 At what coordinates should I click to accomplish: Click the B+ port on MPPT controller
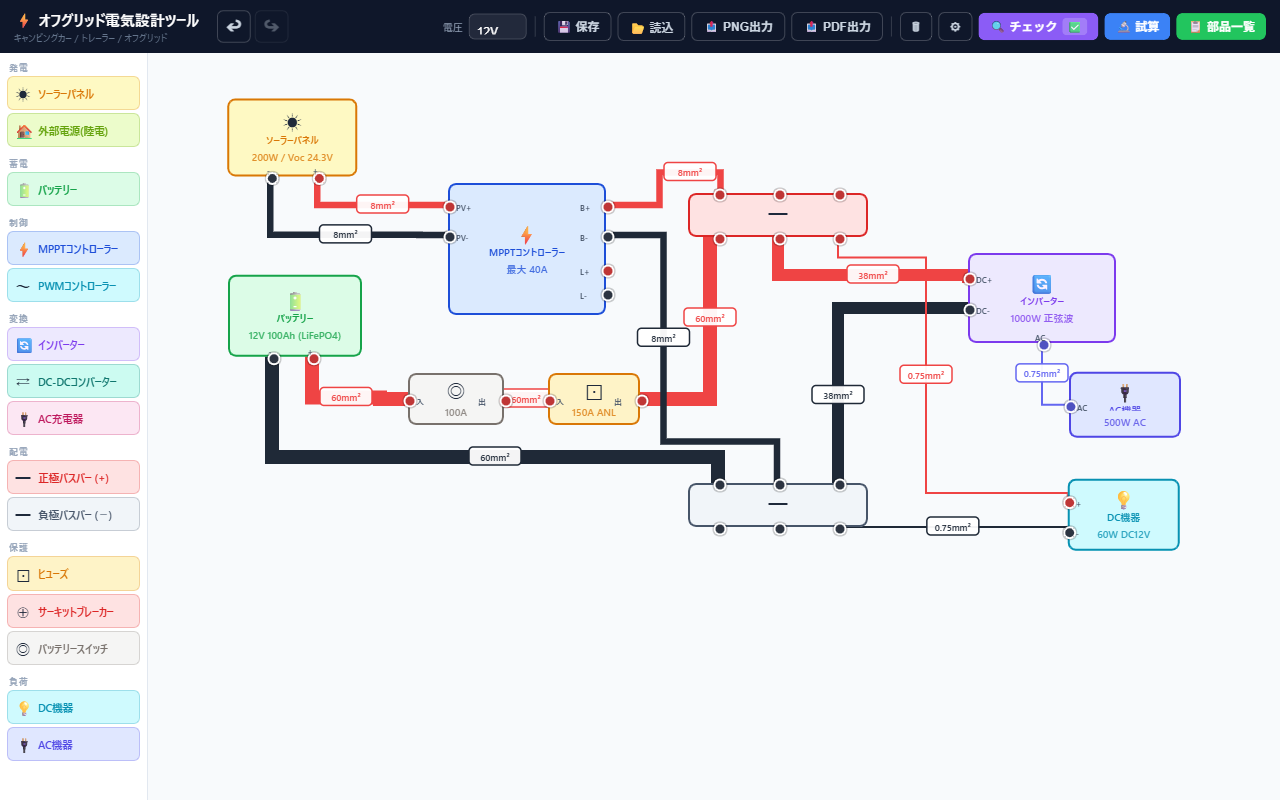[x=607, y=207]
